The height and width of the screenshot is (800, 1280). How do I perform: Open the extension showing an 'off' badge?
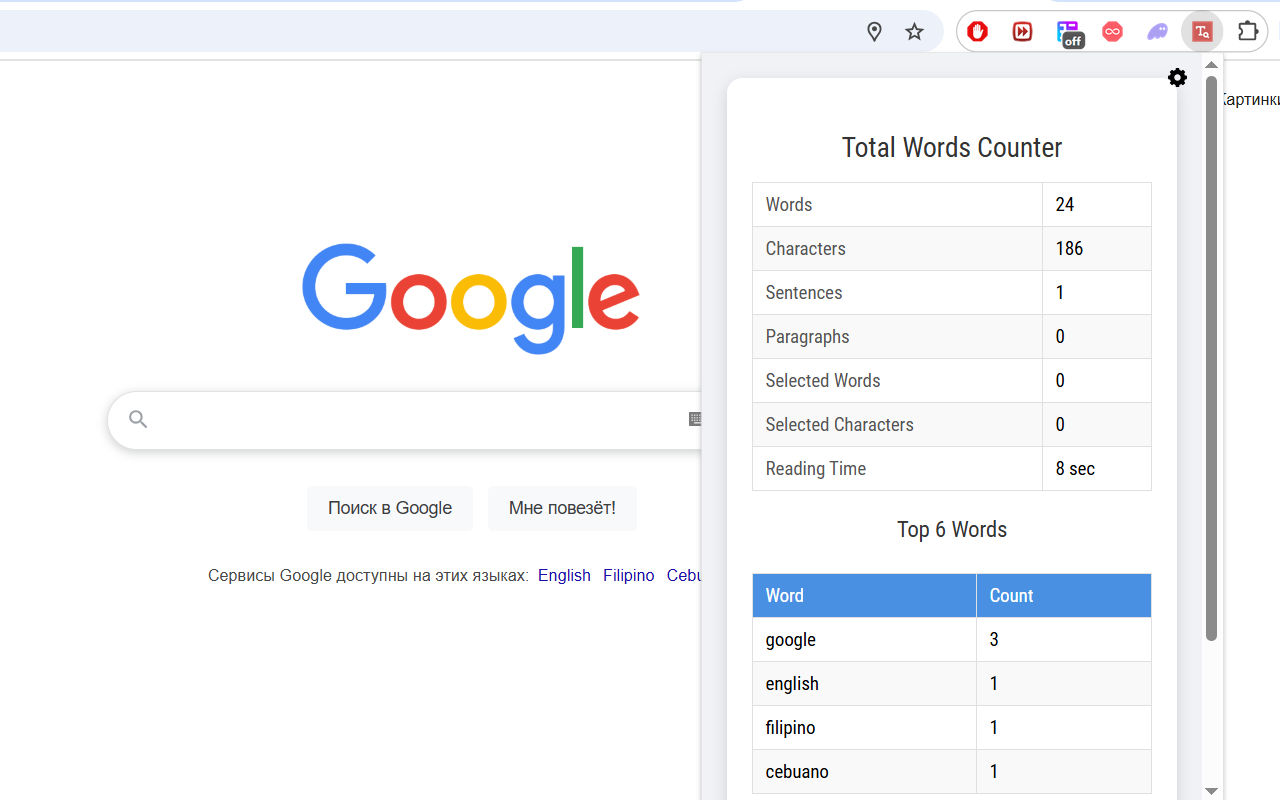(x=1068, y=33)
